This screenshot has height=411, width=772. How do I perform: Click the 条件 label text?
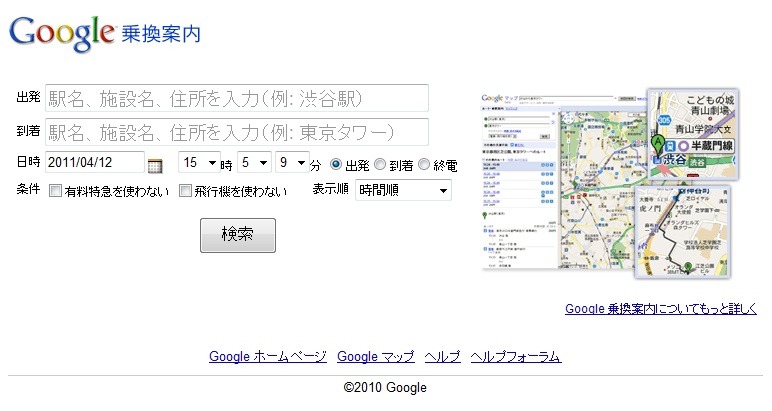click(28, 189)
